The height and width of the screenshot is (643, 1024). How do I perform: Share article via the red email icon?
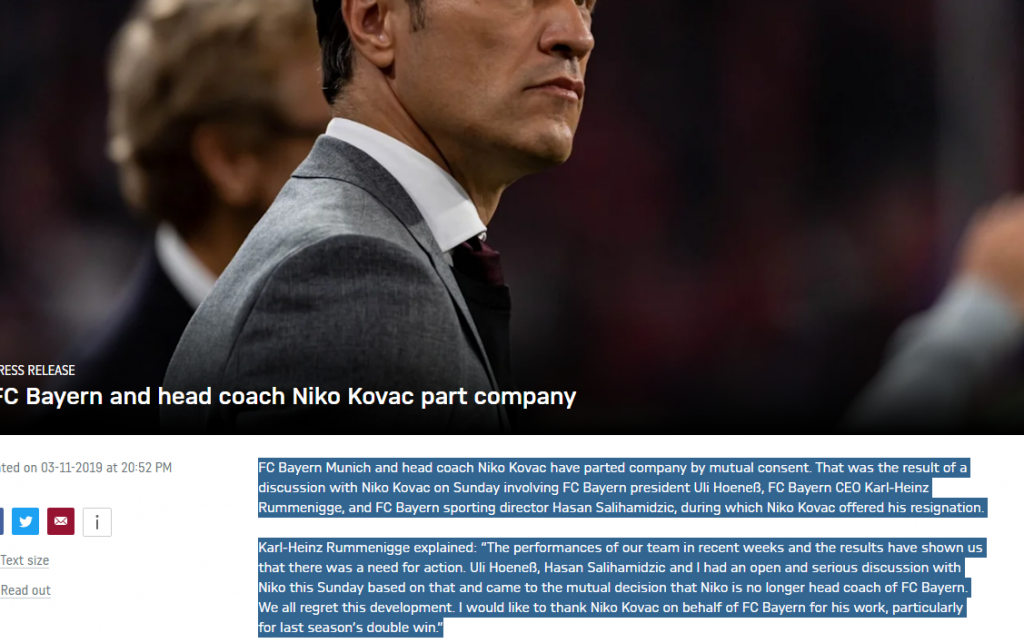click(61, 521)
